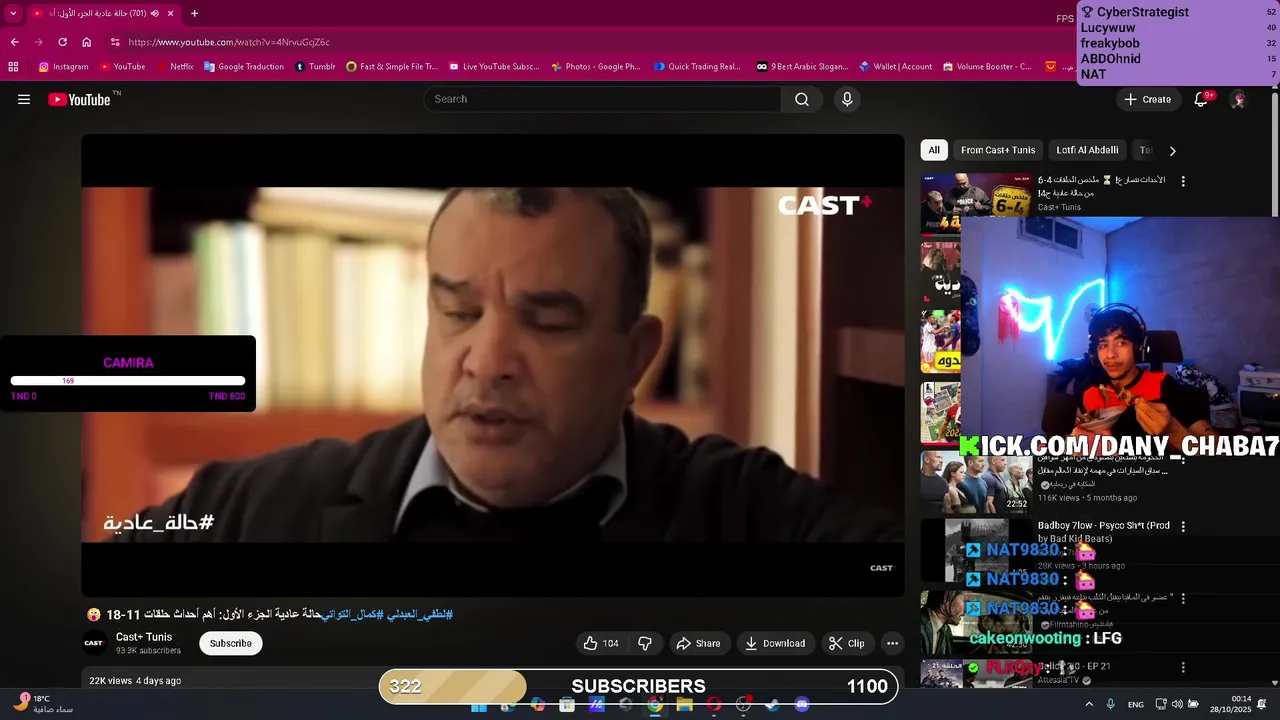Open the YouTube guide hamburger menu
The width and height of the screenshot is (1280, 720).
24,99
